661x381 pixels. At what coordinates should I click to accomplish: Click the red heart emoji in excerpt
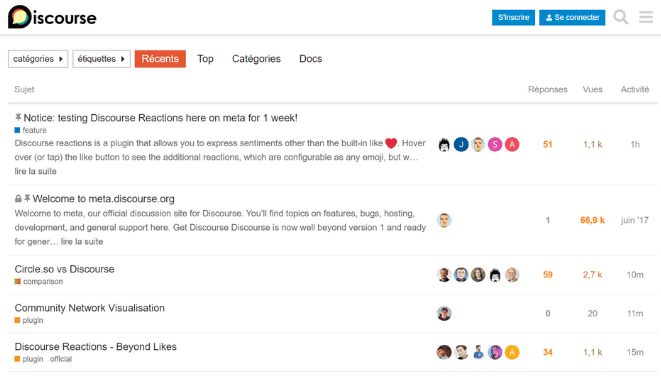[391, 143]
